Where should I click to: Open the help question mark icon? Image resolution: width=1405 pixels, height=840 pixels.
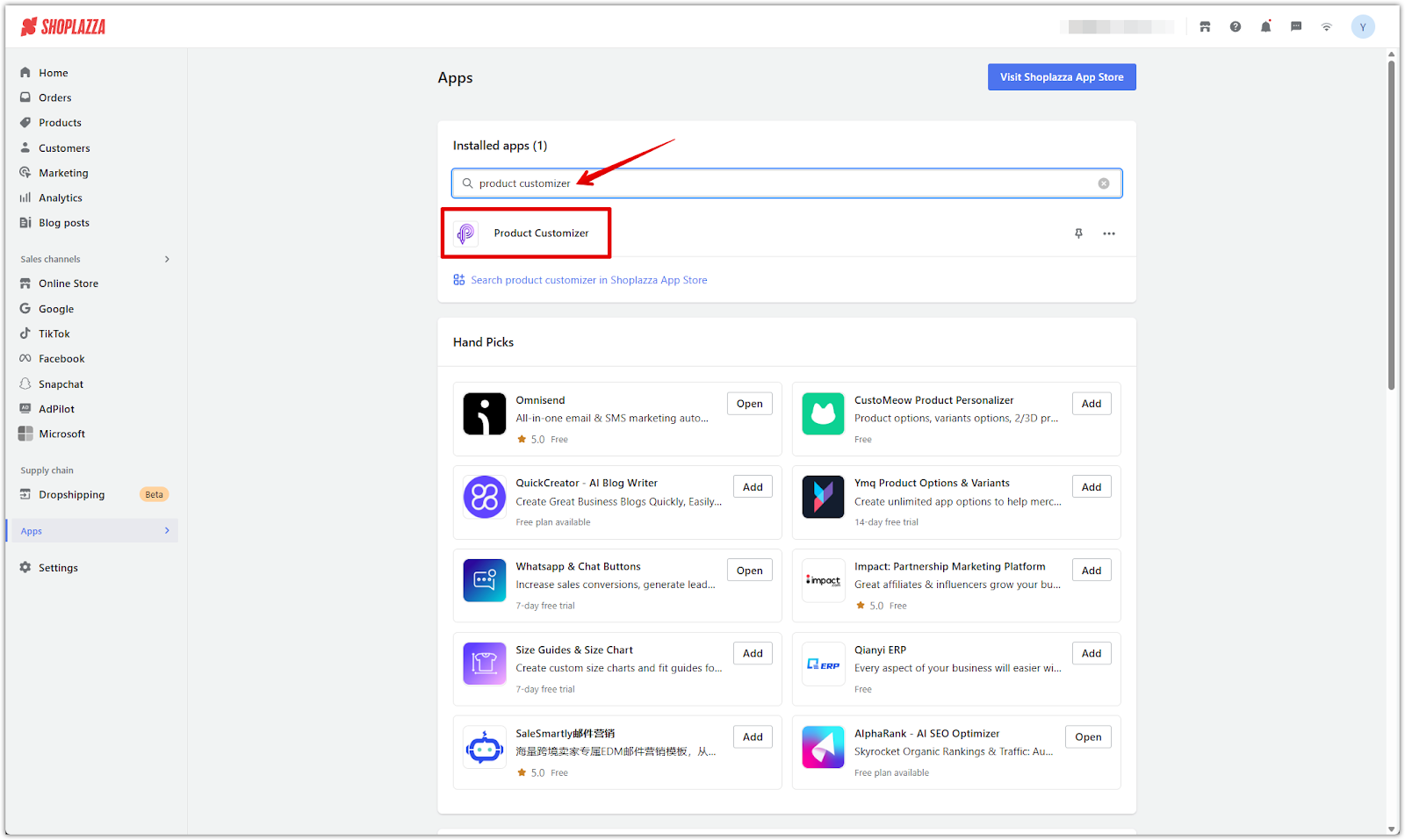pyautogui.click(x=1236, y=27)
